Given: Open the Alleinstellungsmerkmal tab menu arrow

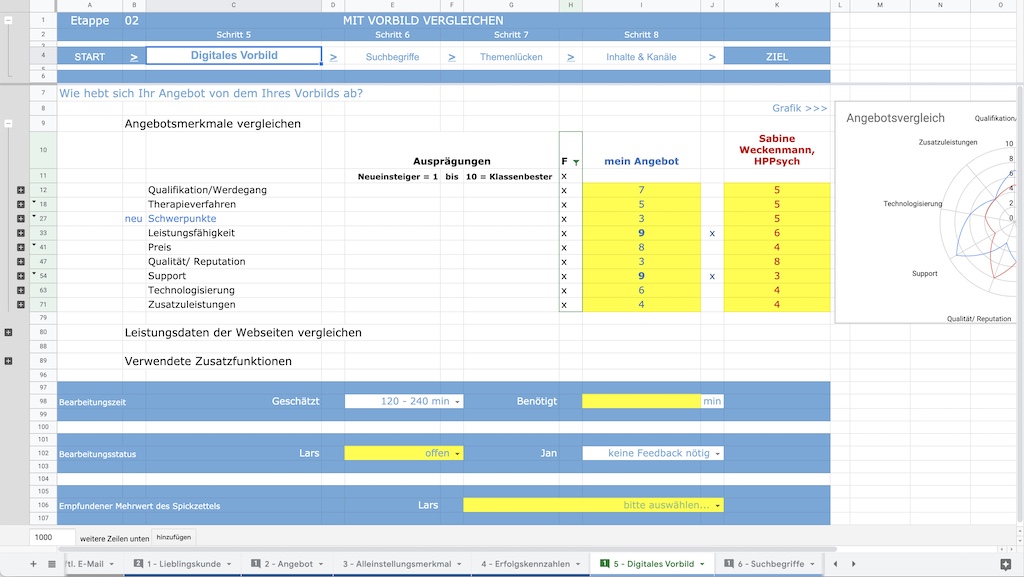Looking at the screenshot, I should click(459, 564).
